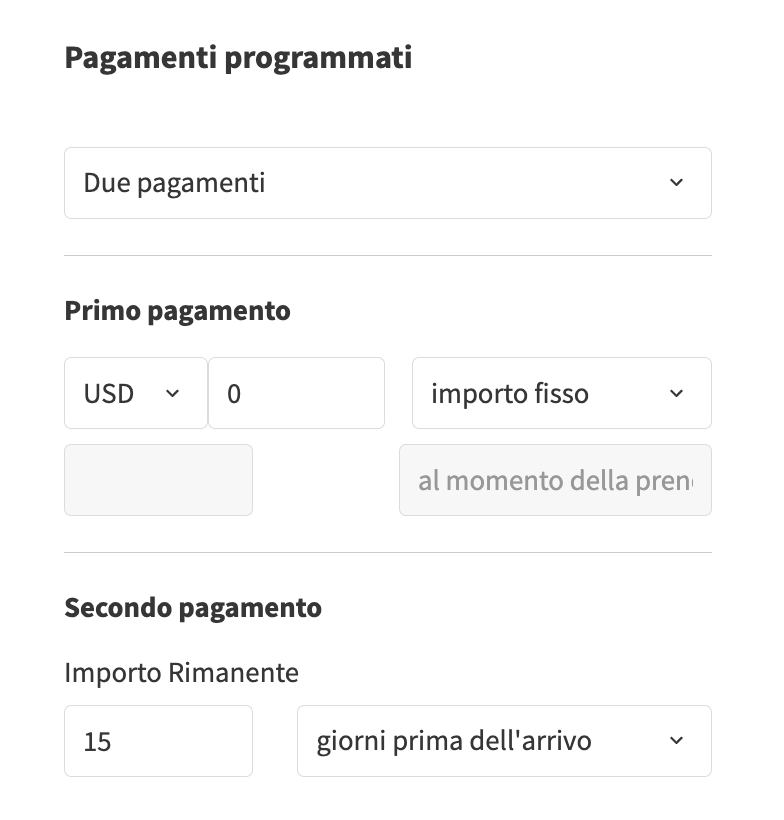Click the "USD" currency text
Screen dimensions: 784x820
pyautogui.click(x=109, y=393)
